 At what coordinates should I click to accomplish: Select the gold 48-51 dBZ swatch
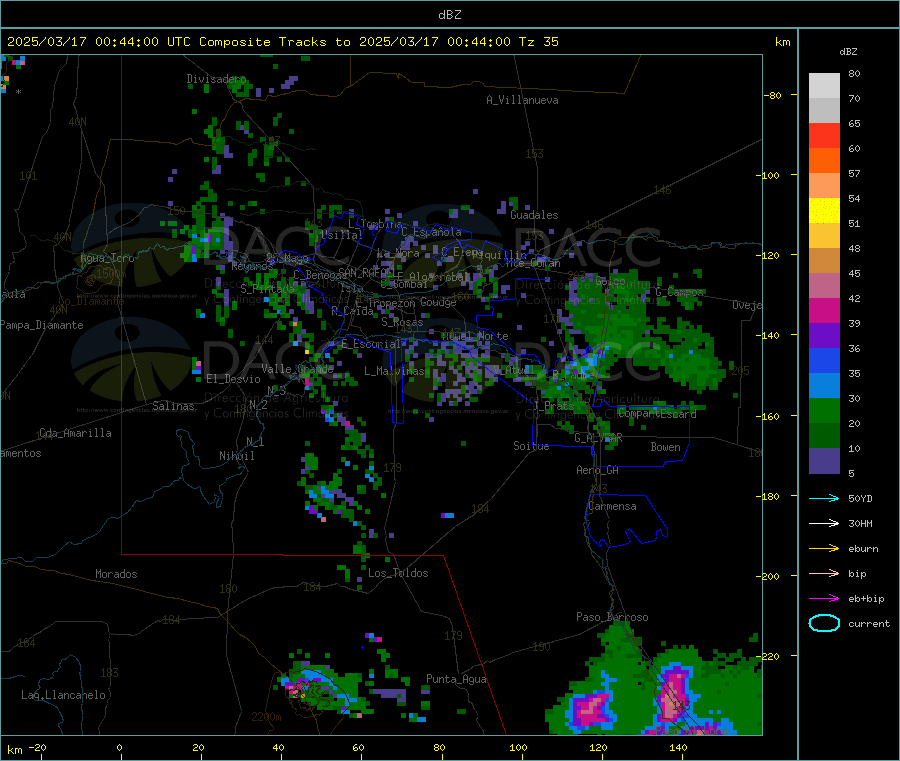point(824,236)
